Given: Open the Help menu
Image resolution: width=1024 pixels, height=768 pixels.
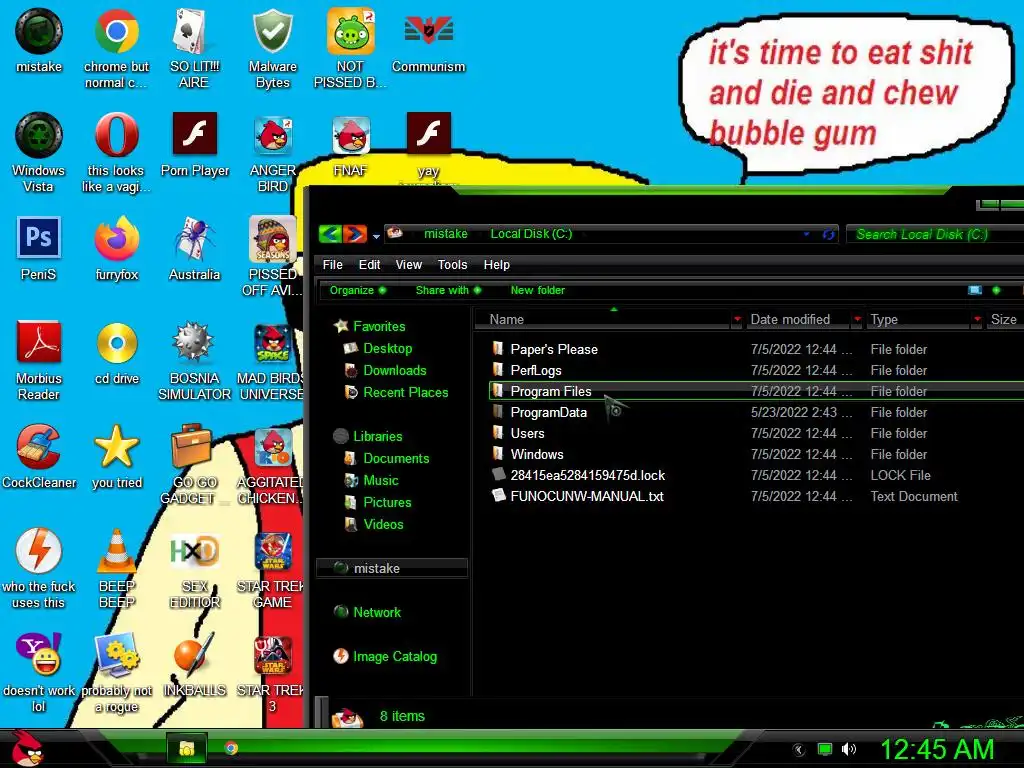Looking at the screenshot, I should pos(496,264).
